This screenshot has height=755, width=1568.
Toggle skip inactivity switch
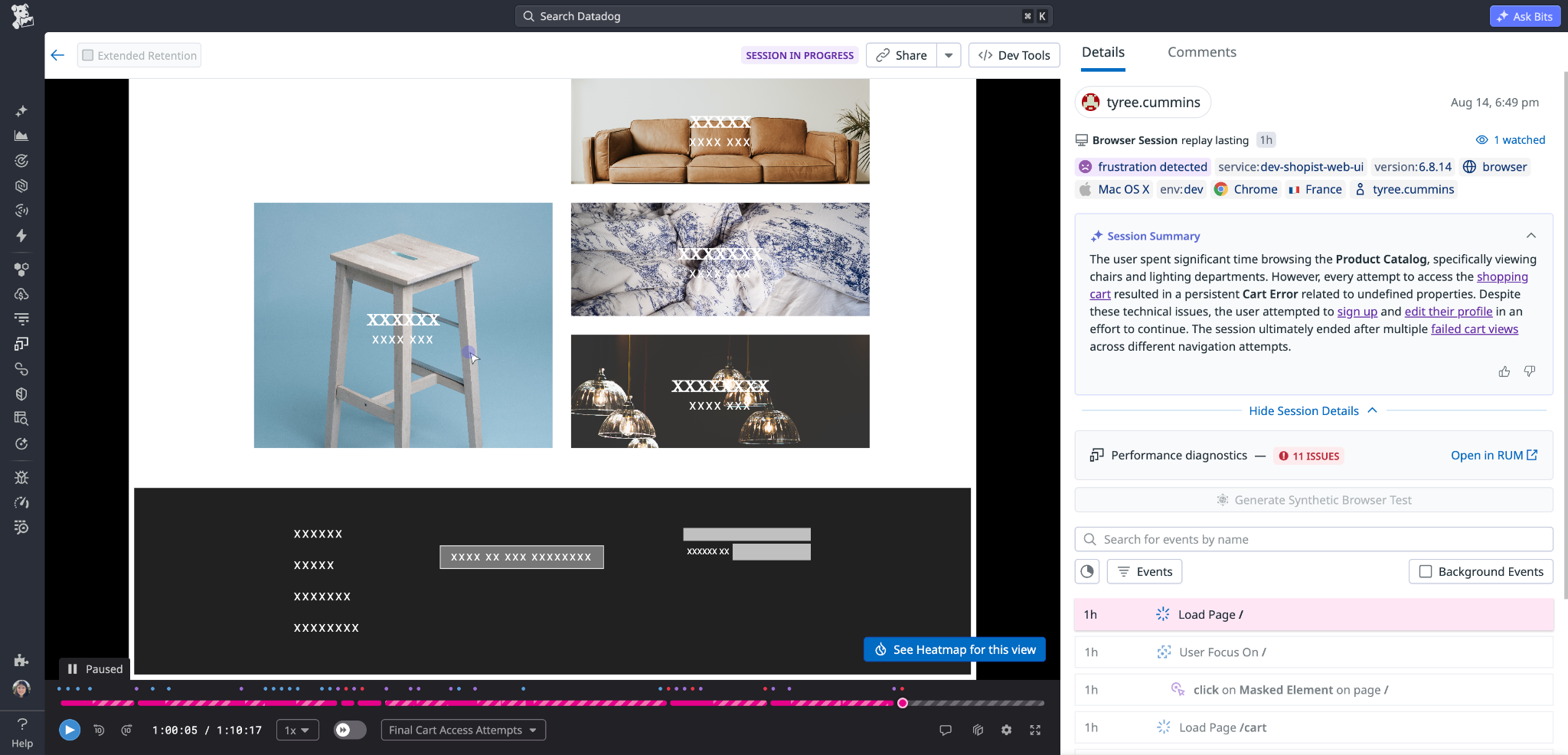(x=350, y=730)
